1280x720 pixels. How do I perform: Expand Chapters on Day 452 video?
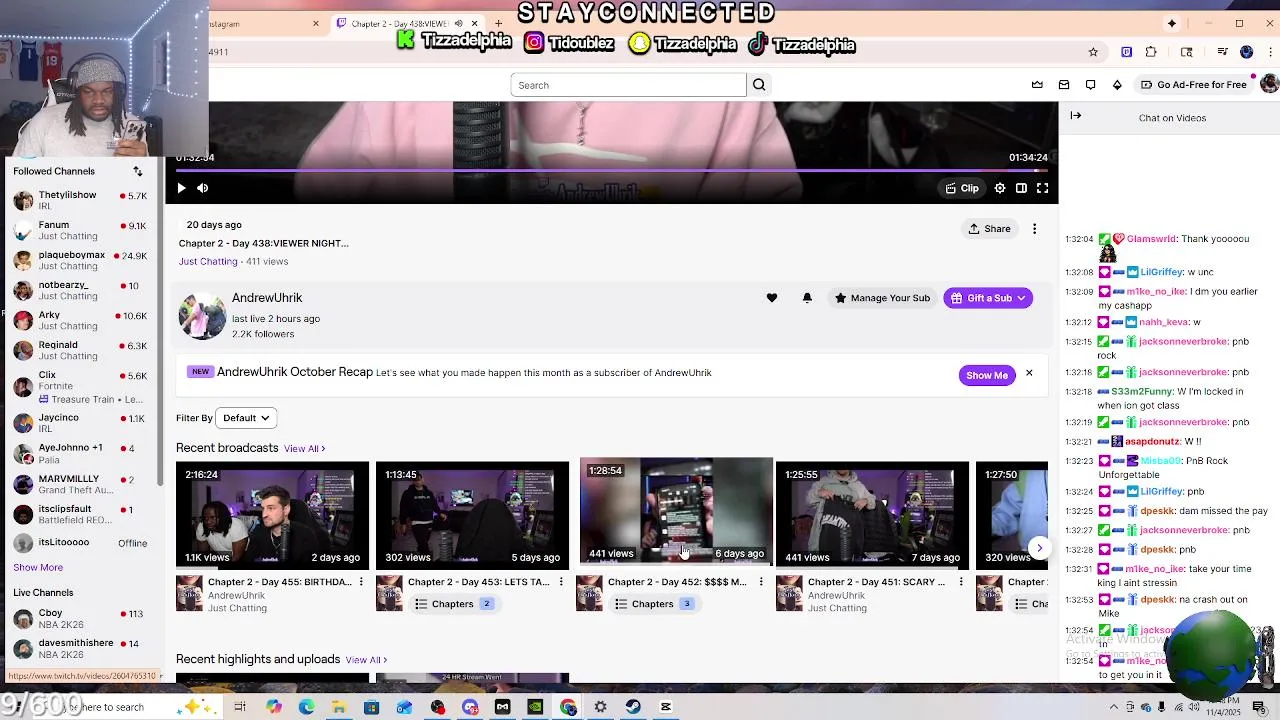[653, 604]
